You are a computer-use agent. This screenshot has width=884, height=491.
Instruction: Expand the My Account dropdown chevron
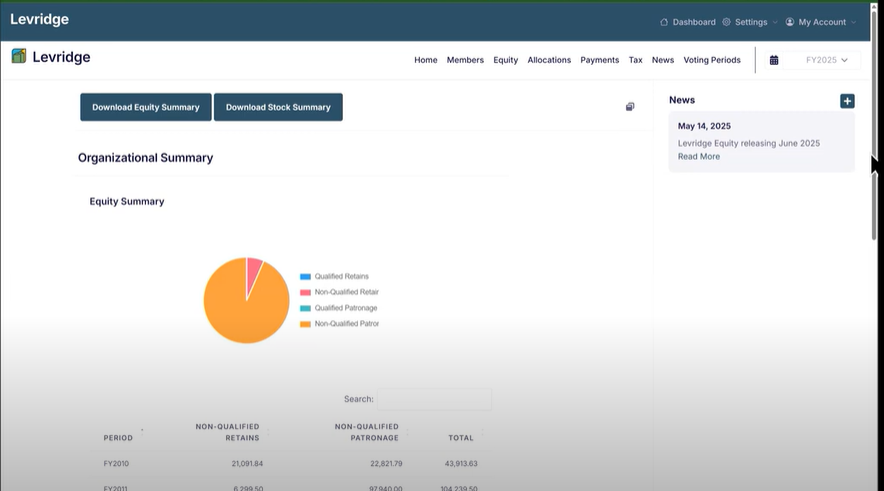tap(853, 23)
